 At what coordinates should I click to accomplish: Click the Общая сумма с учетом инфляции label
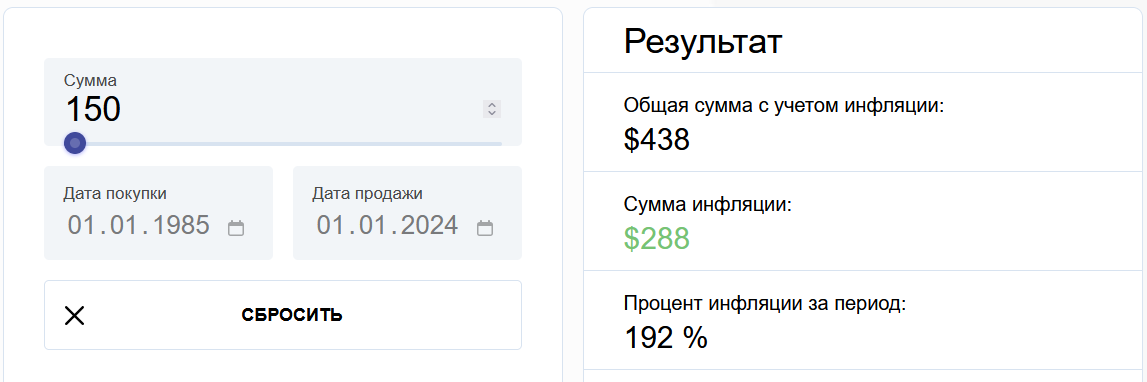785,106
